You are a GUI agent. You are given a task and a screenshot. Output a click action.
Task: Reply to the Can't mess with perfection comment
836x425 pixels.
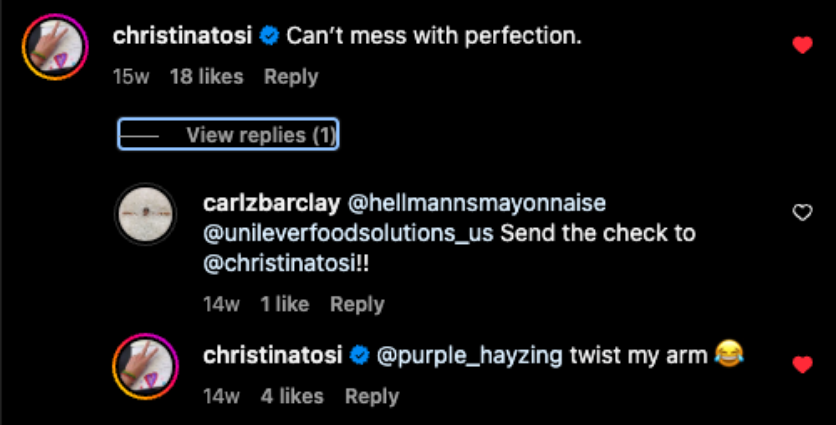tap(291, 77)
